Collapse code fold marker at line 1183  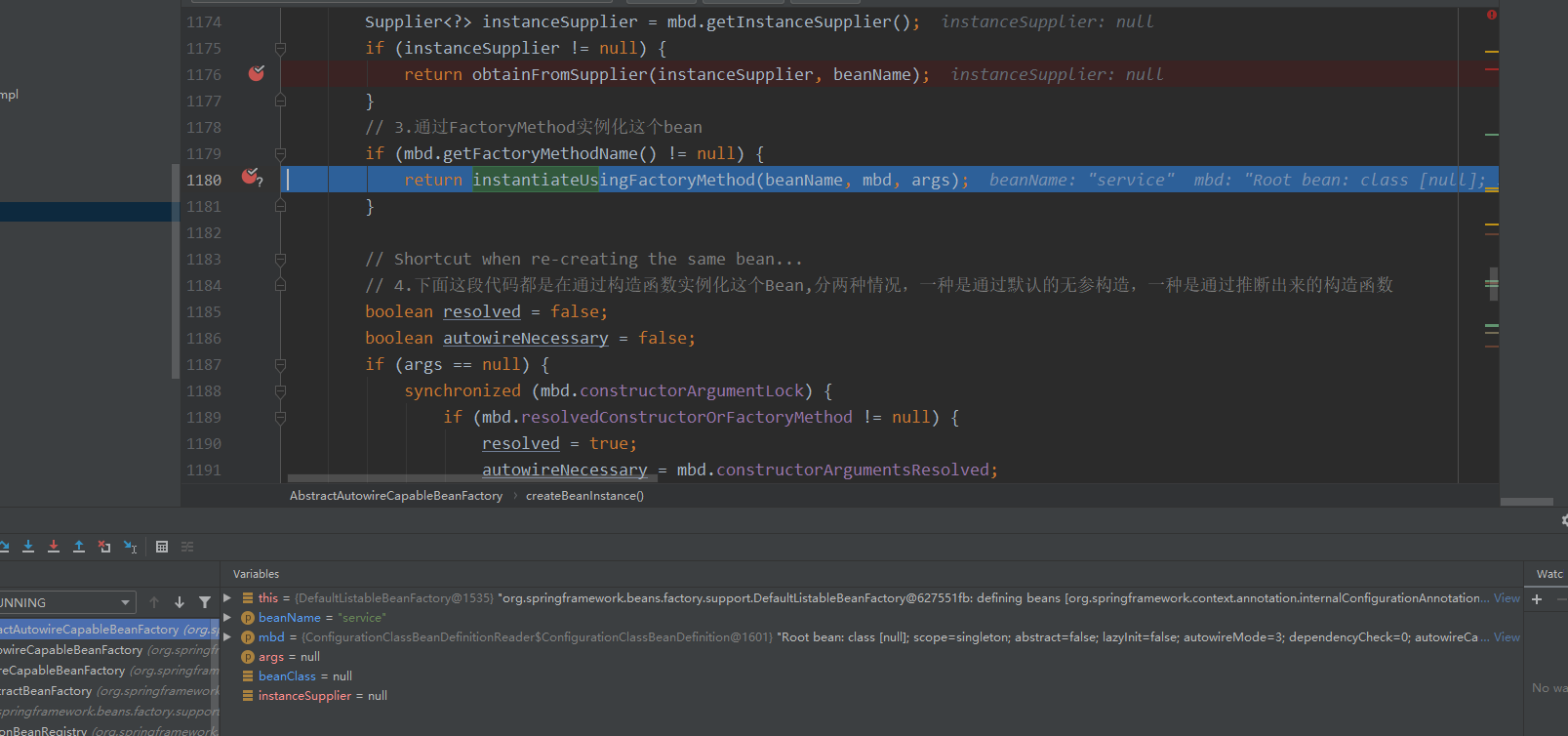coord(280,259)
